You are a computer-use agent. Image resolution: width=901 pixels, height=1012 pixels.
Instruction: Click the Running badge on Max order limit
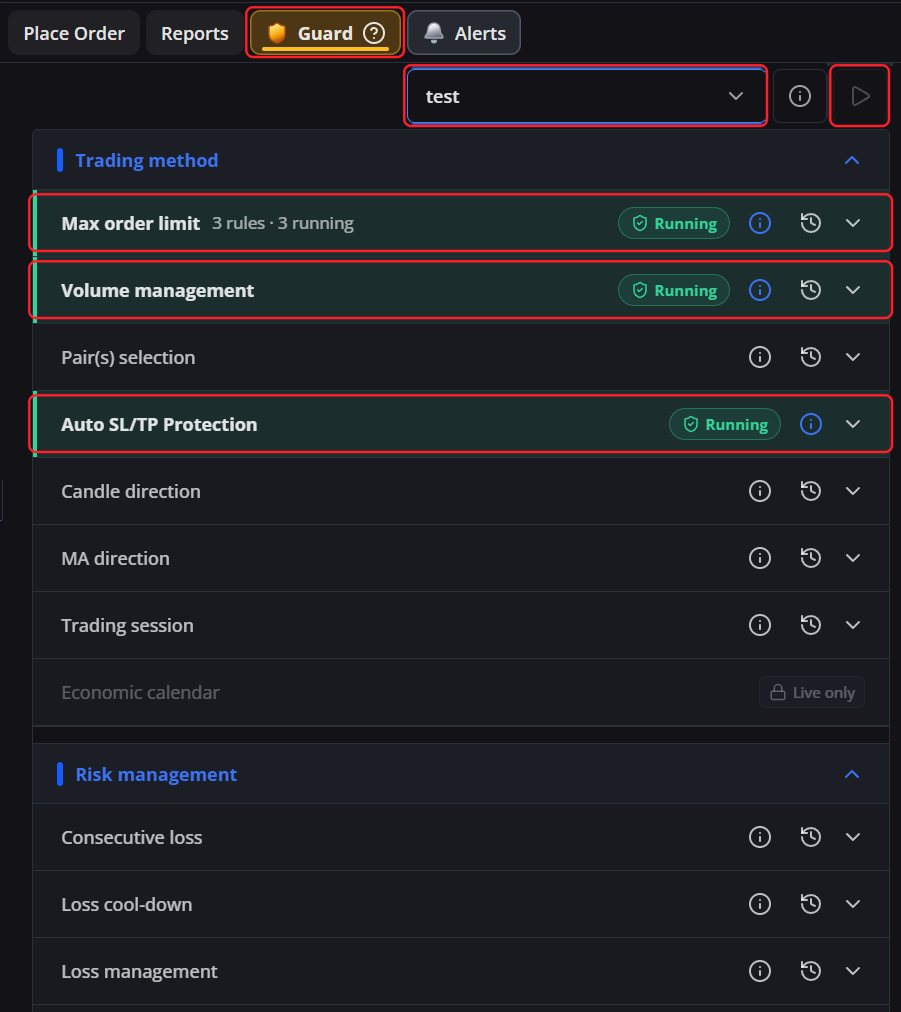click(674, 223)
